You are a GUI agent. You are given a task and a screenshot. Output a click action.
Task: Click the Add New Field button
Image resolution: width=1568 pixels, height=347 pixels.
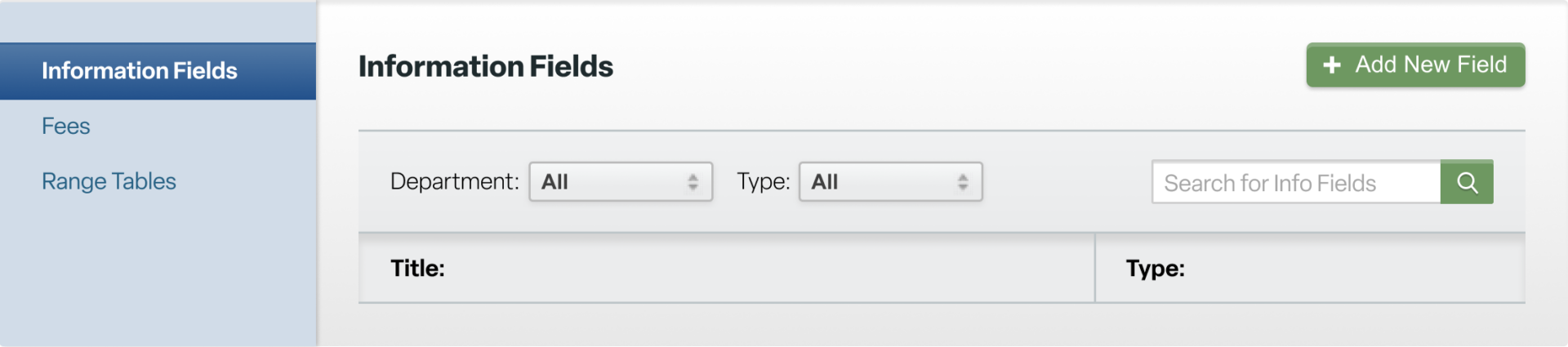1415,65
